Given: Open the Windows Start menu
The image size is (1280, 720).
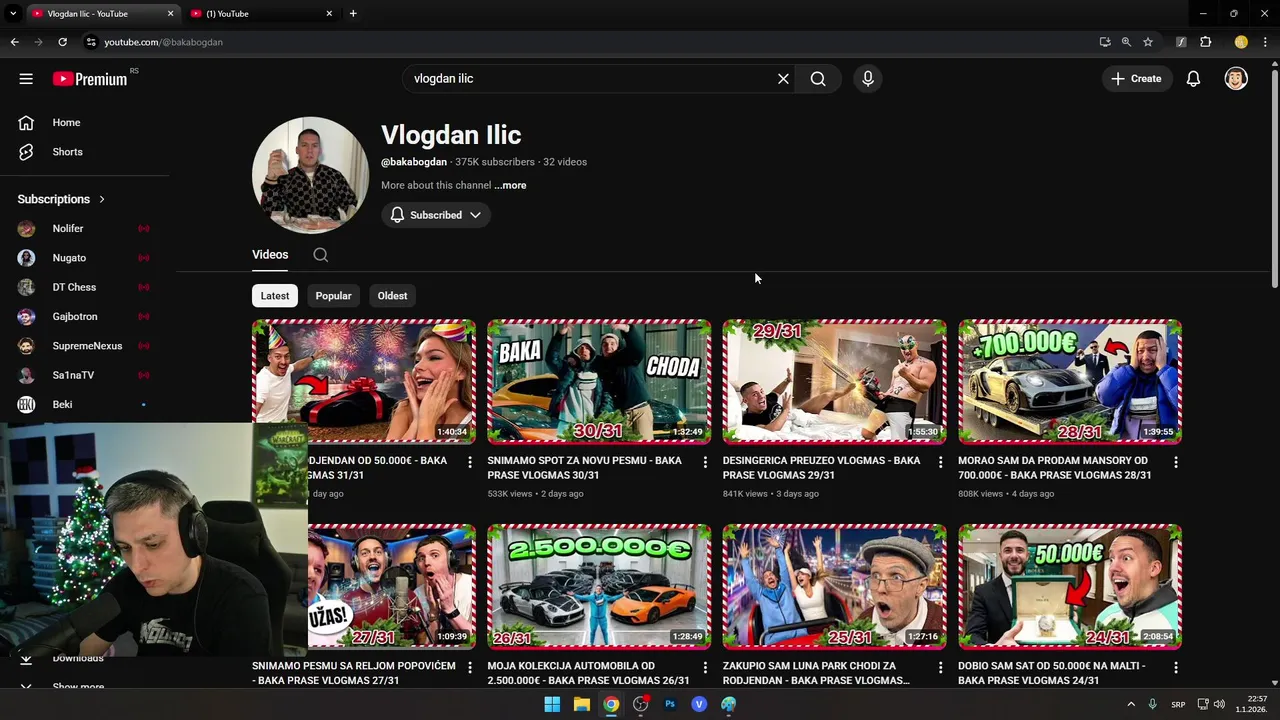Looking at the screenshot, I should pyautogui.click(x=552, y=704).
